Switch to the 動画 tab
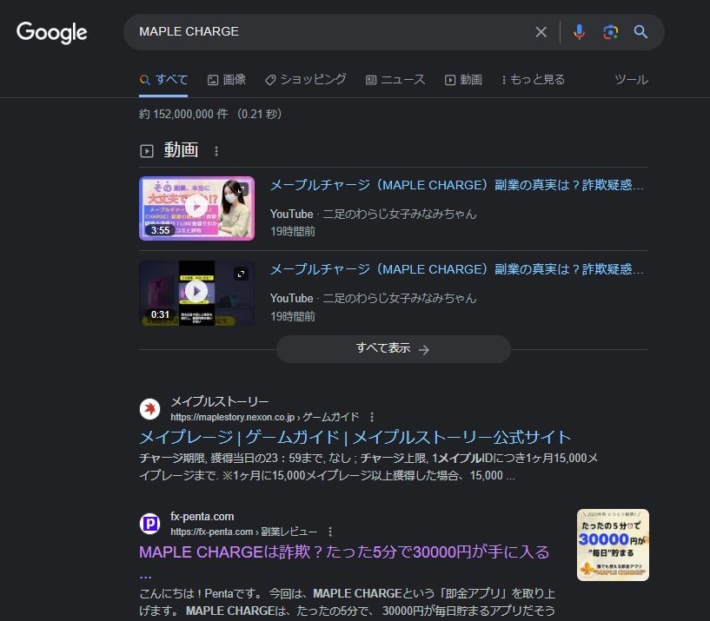The image size is (710, 621). [463, 80]
